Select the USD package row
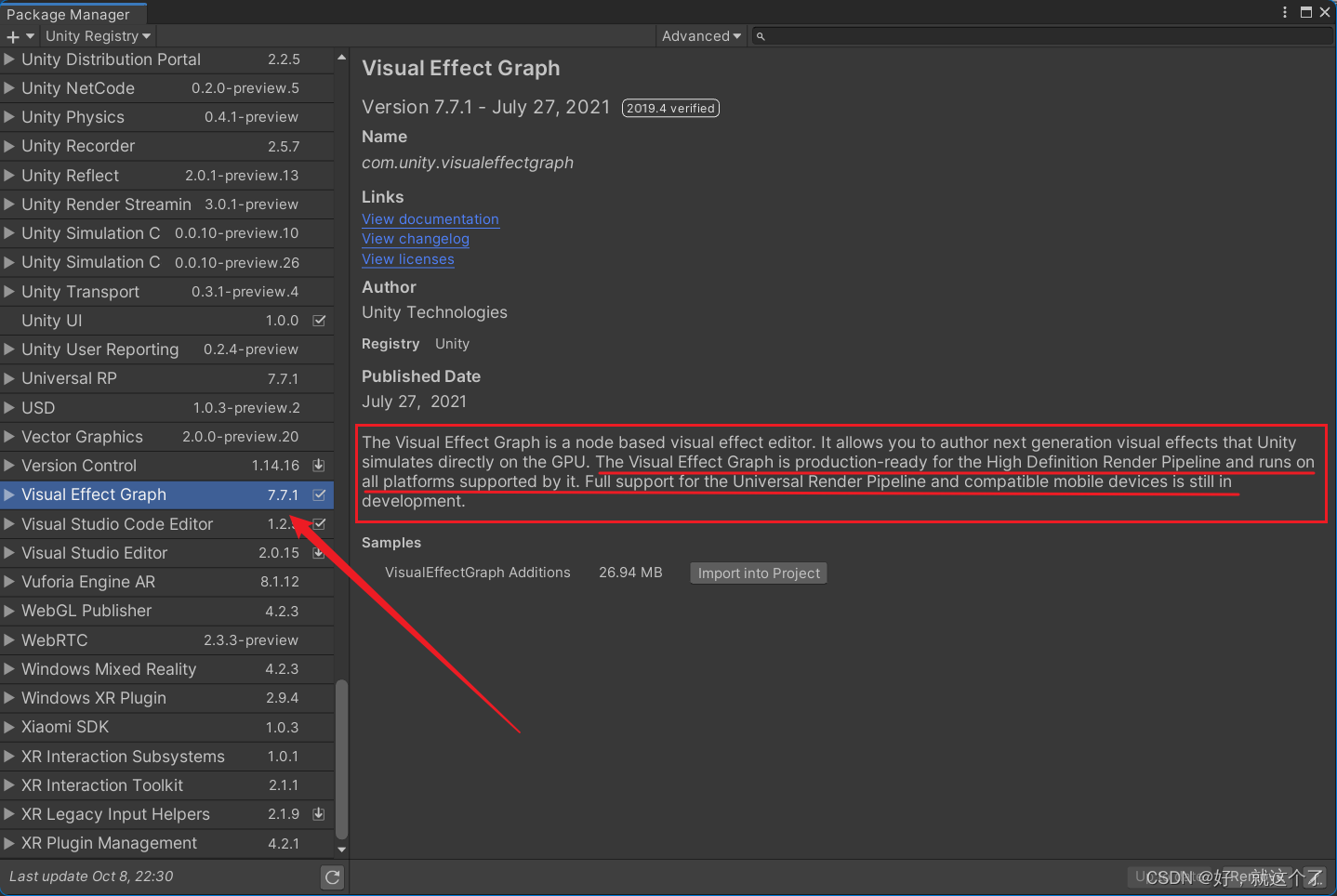 point(166,408)
